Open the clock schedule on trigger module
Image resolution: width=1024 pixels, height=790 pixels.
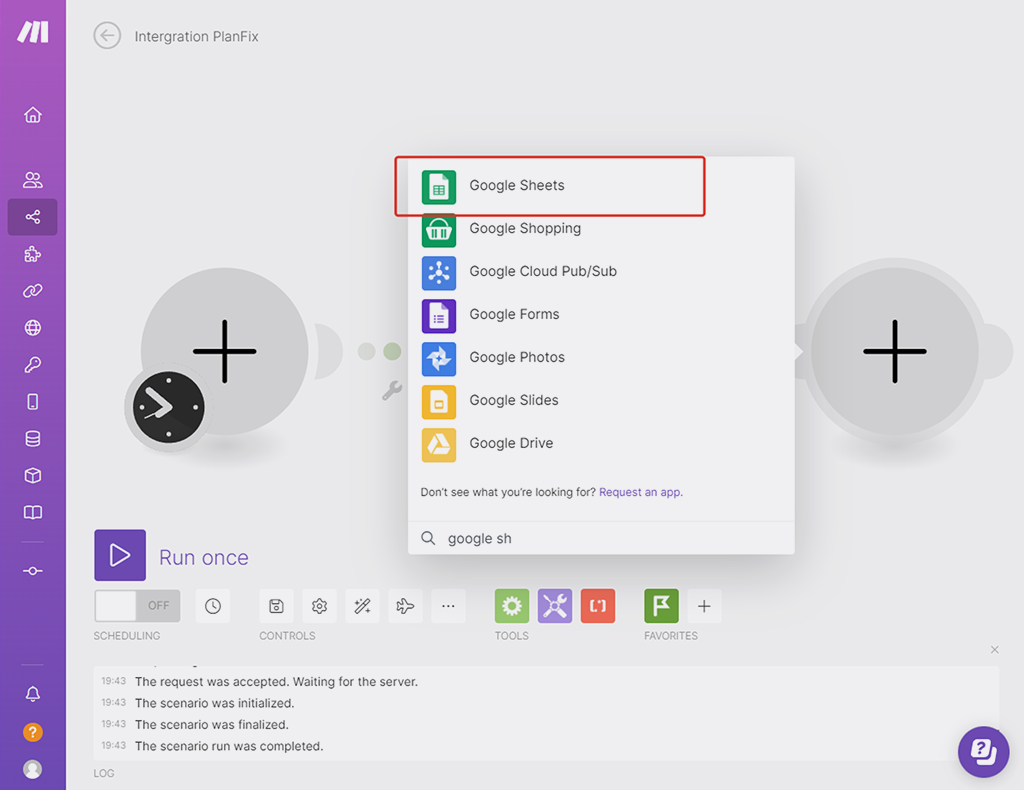click(168, 407)
